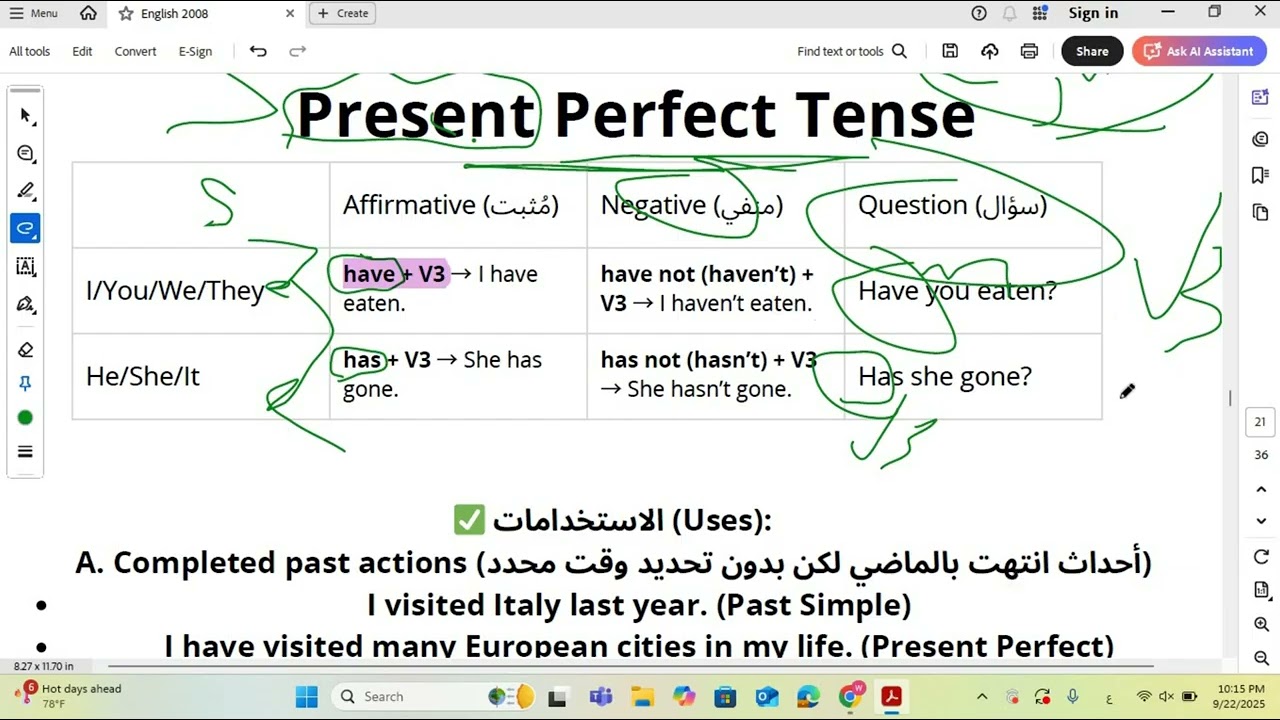Click the Share button

pyautogui.click(x=1092, y=51)
